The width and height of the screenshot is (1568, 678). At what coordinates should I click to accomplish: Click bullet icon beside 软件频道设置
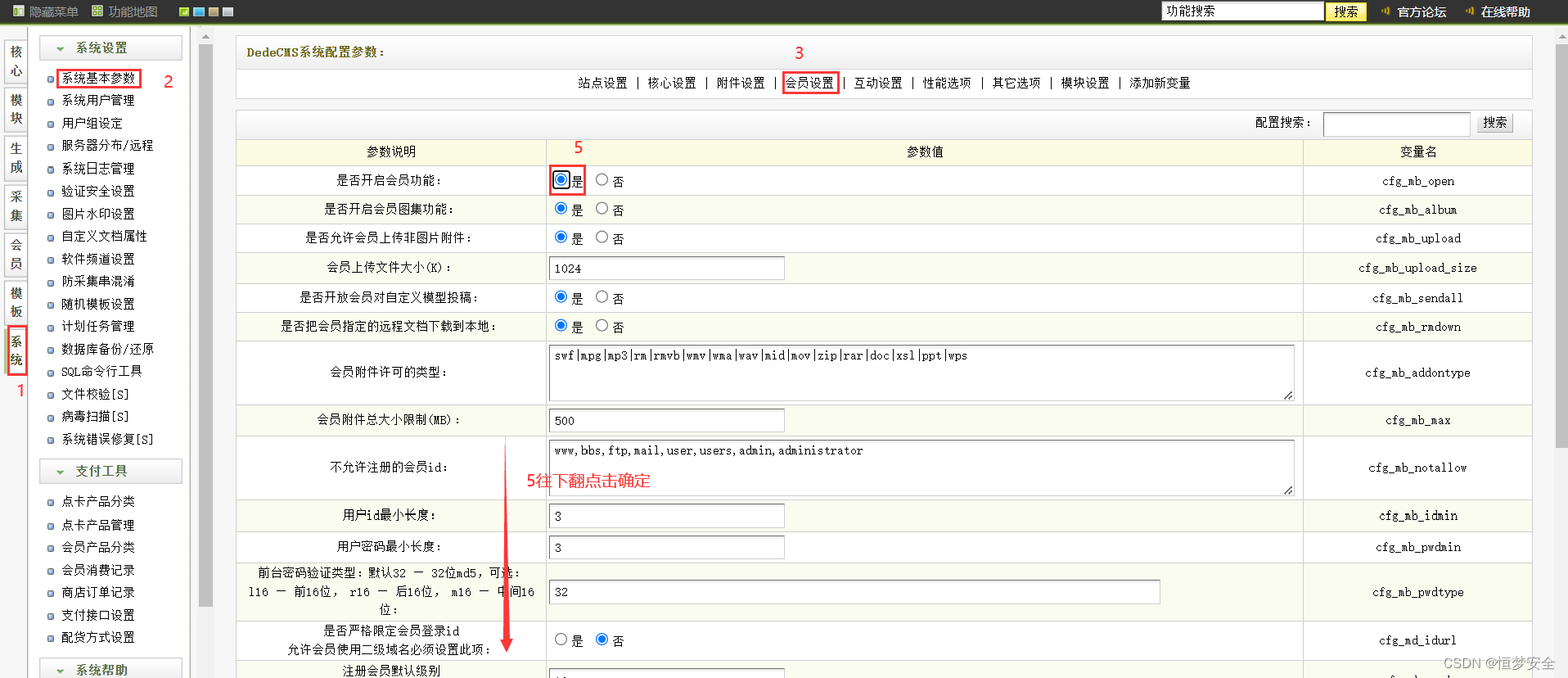click(x=51, y=260)
